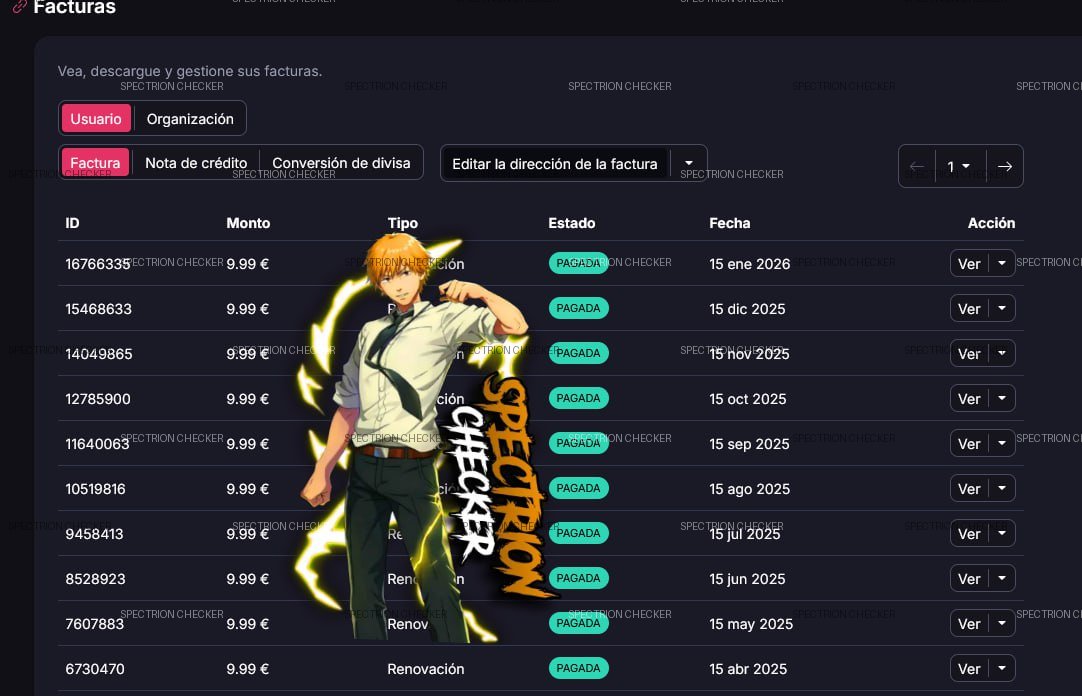
Task: Click Editar la dirección de la factura button
Action: click(555, 163)
